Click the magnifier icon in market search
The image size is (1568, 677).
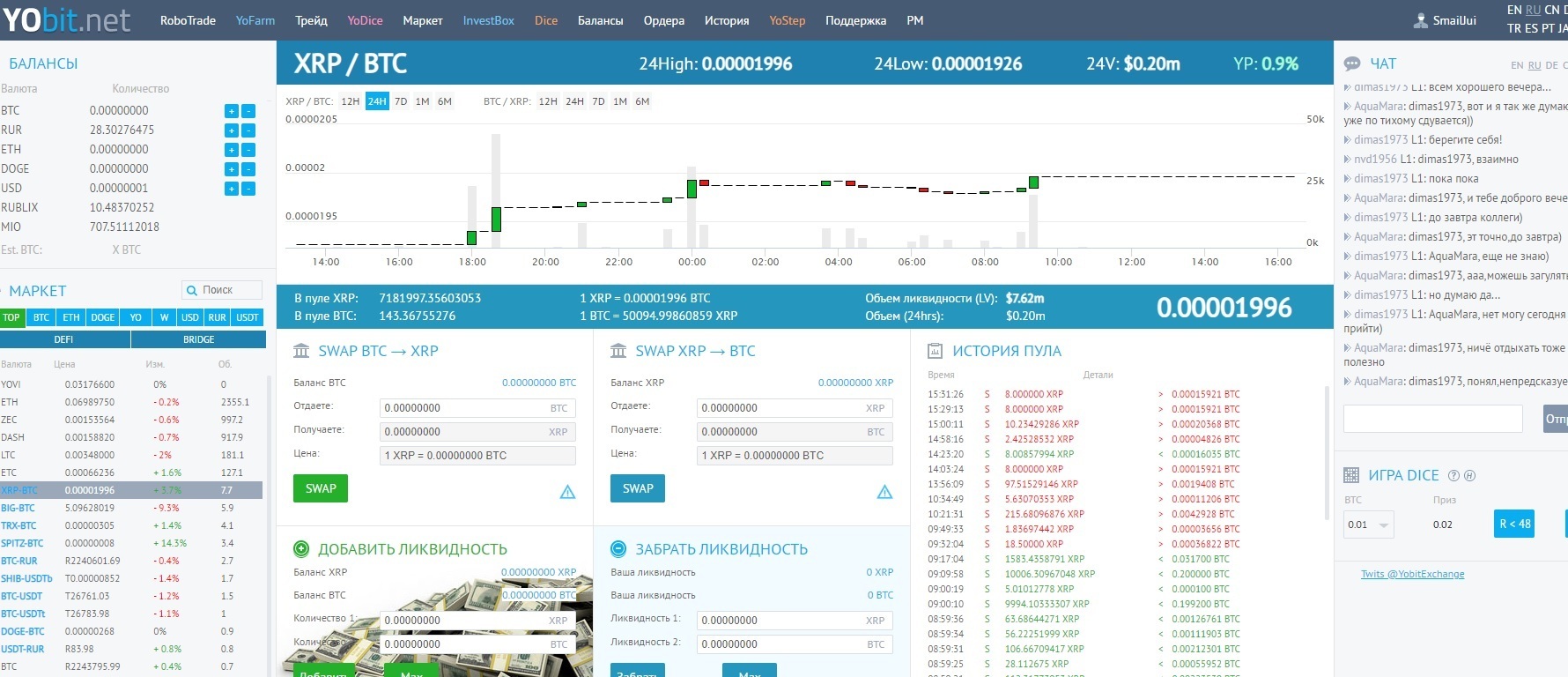(191, 290)
